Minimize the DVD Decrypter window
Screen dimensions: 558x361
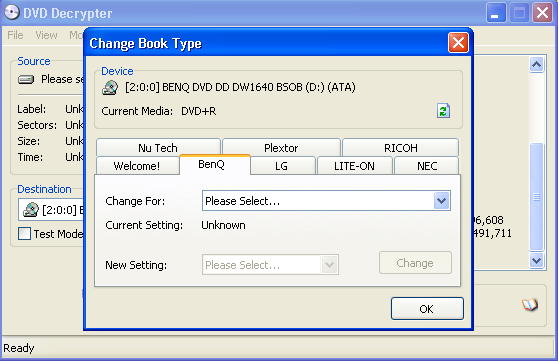tap(496, 13)
